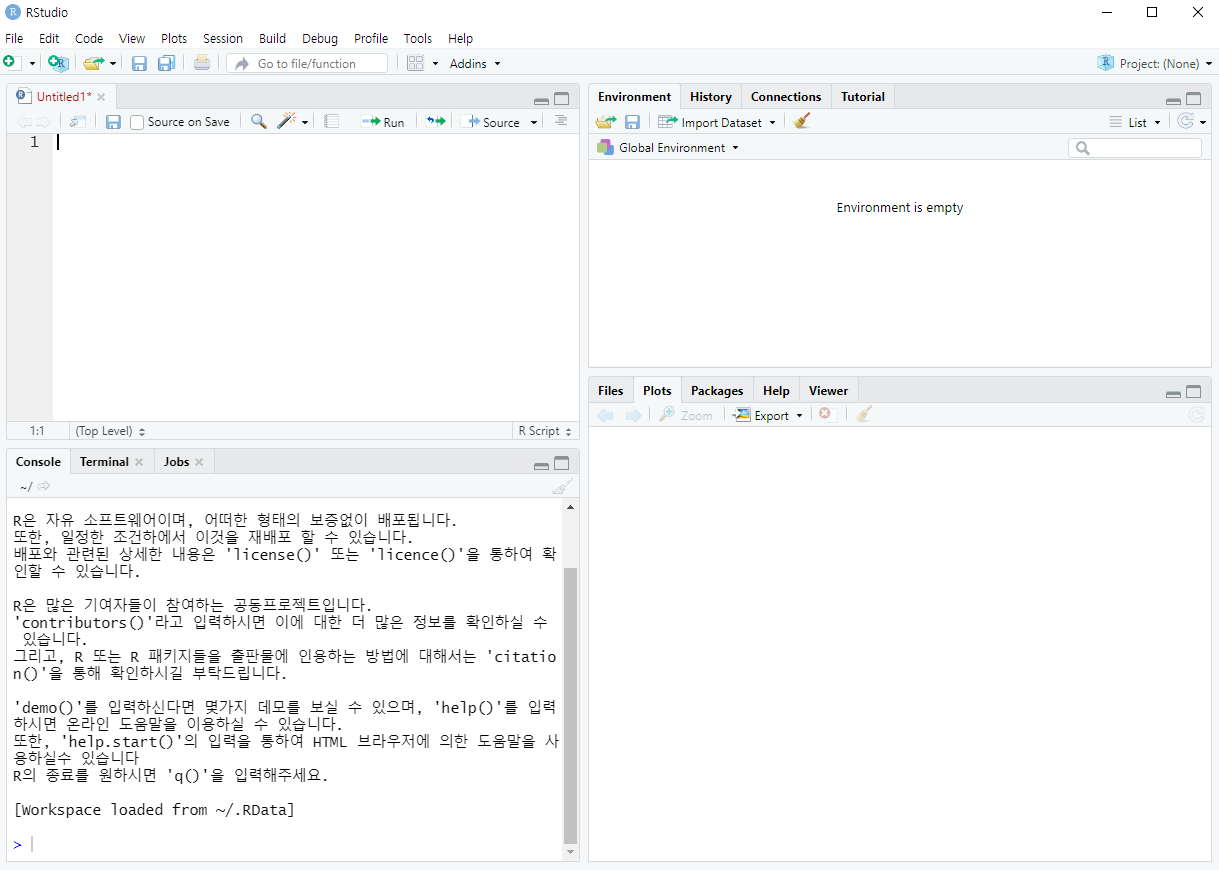Click the Source button in editor toolbar
The width and height of the screenshot is (1219, 870).
pos(493,122)
